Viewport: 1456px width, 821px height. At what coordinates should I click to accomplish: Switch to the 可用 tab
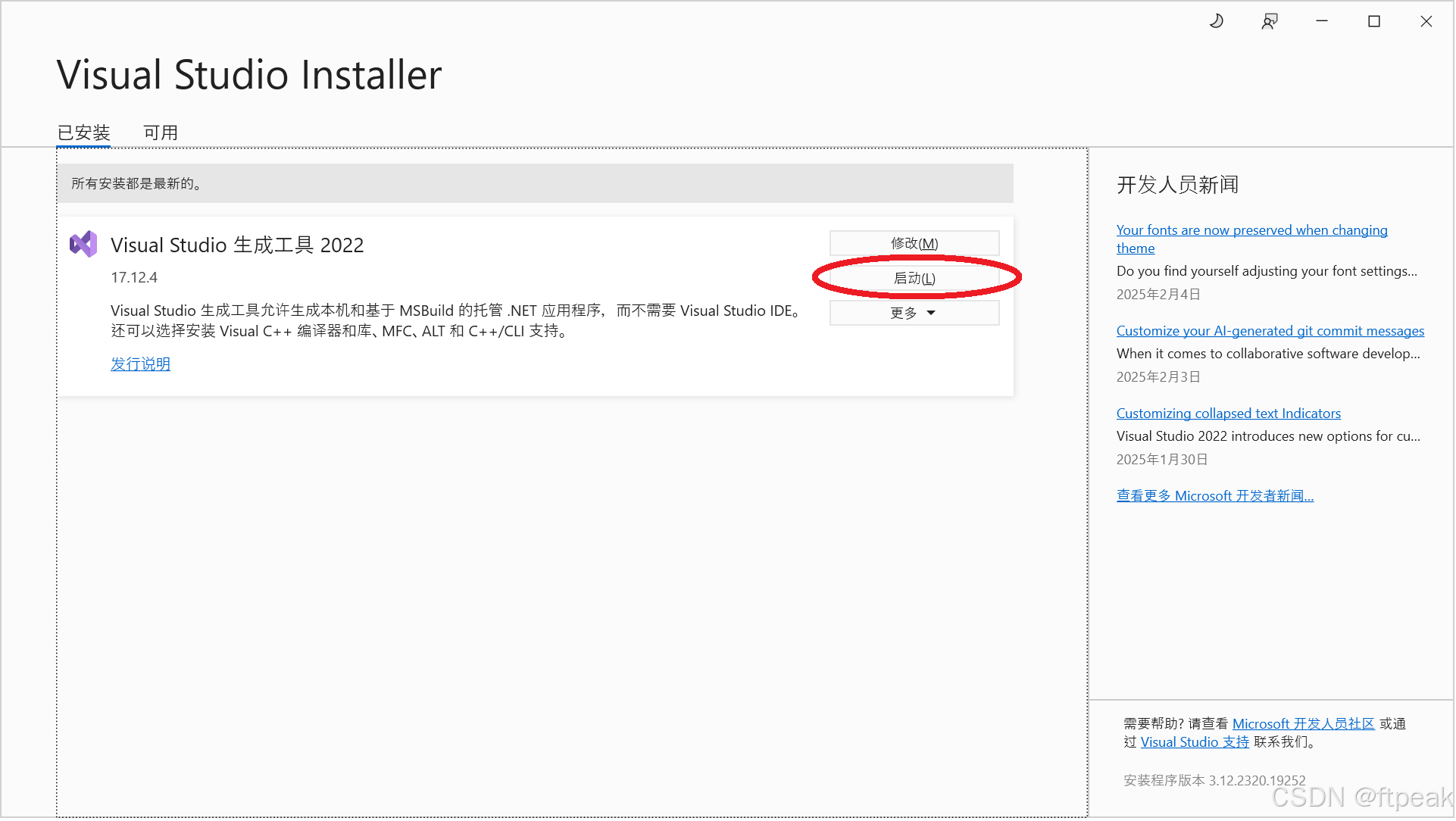click(161, 133)
